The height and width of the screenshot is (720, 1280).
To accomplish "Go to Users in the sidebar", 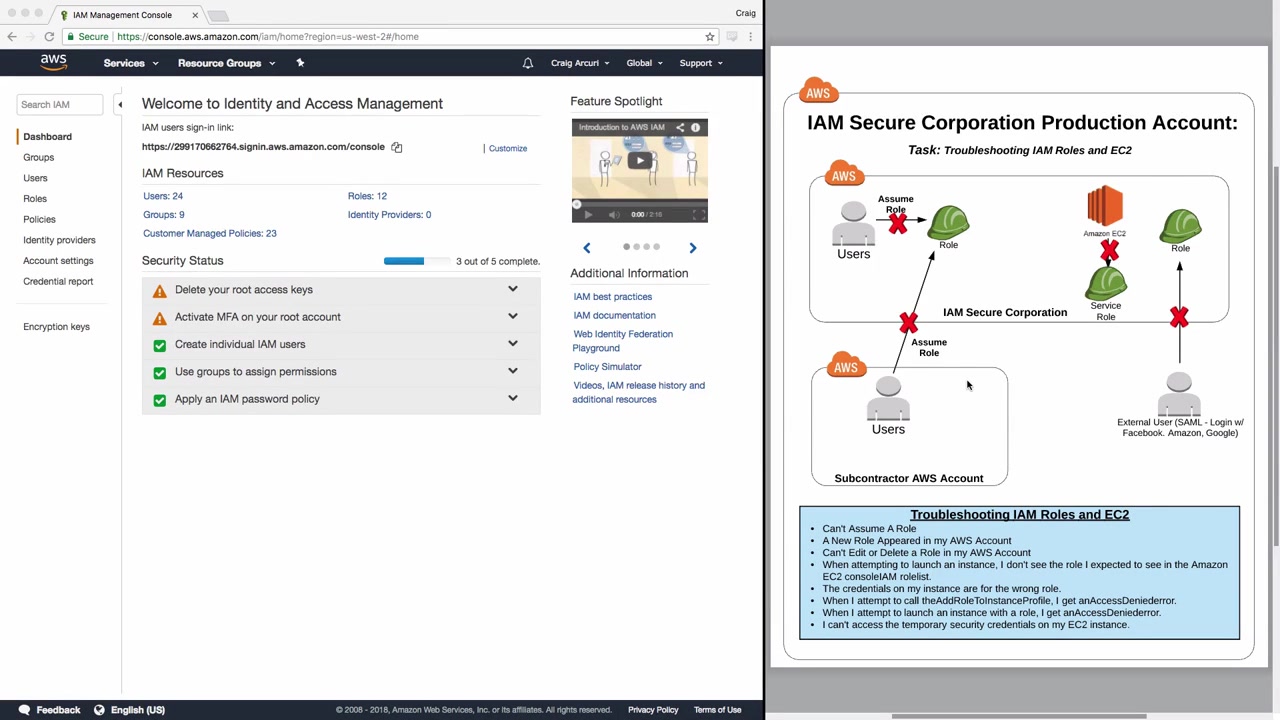I will pos(35,178).
